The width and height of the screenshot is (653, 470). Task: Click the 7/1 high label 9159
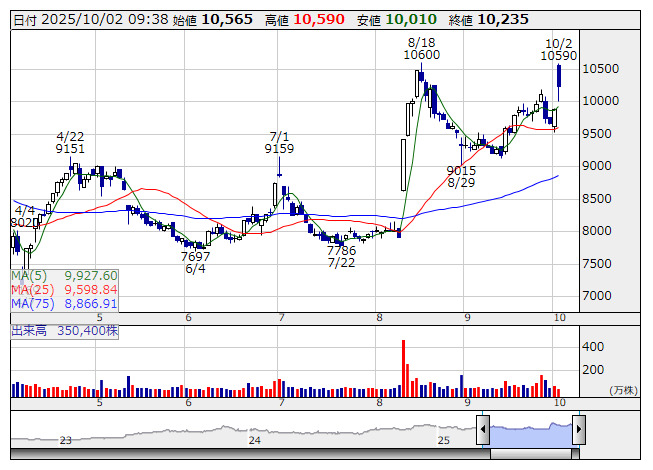pyautogui.click(x=279, y=148)
